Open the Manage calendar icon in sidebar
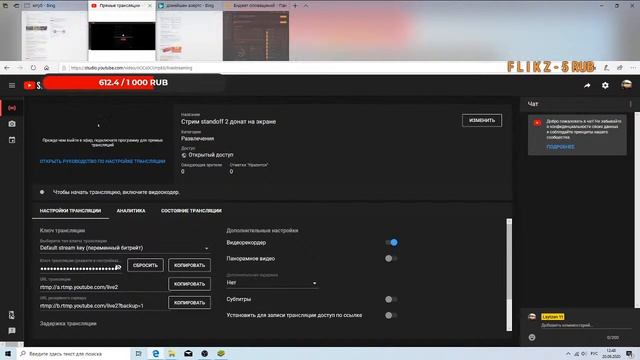Screen dimensions: 640x360 click(12, 140)
